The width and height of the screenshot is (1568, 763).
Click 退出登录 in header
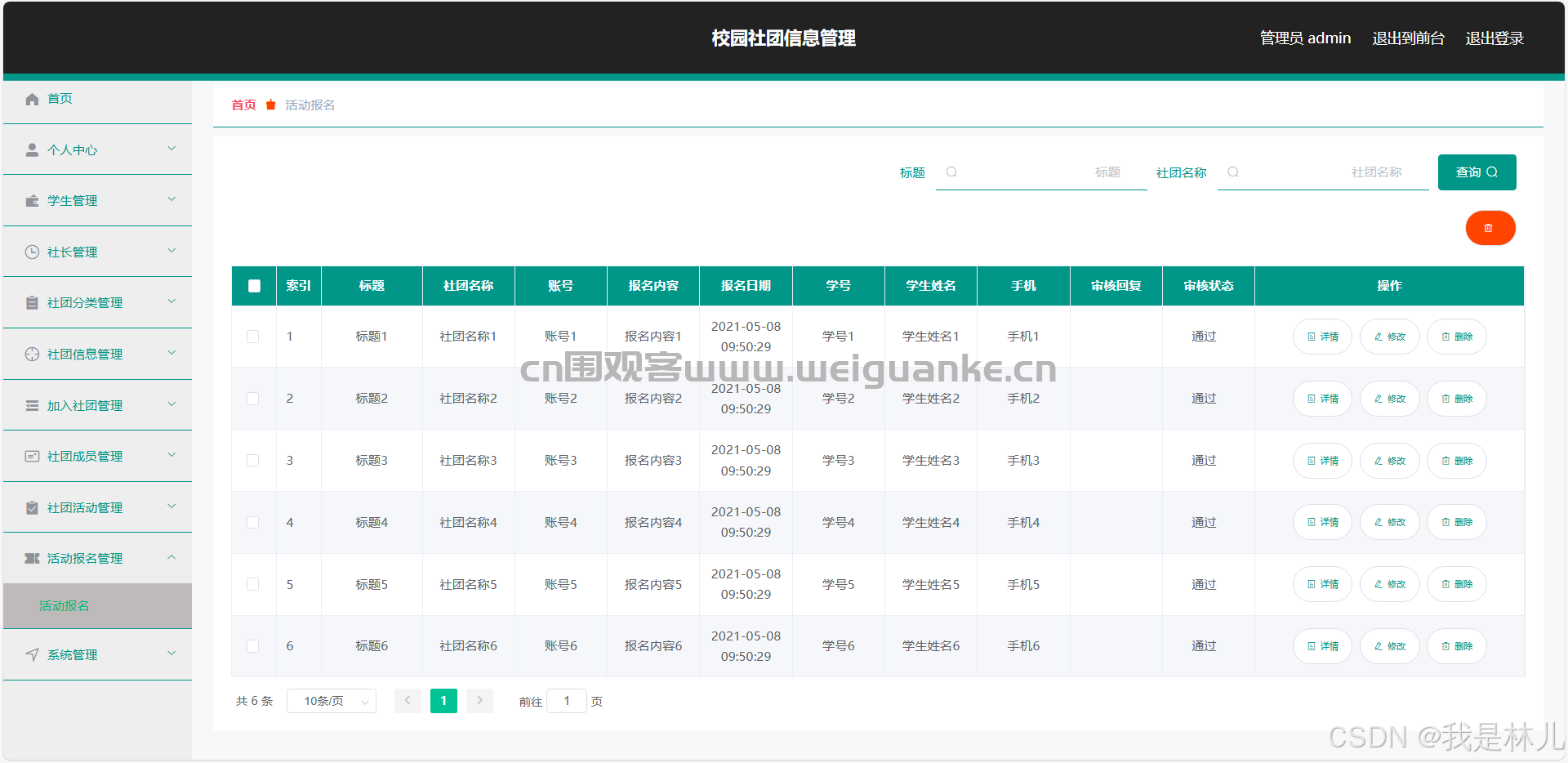(1494, 38)
